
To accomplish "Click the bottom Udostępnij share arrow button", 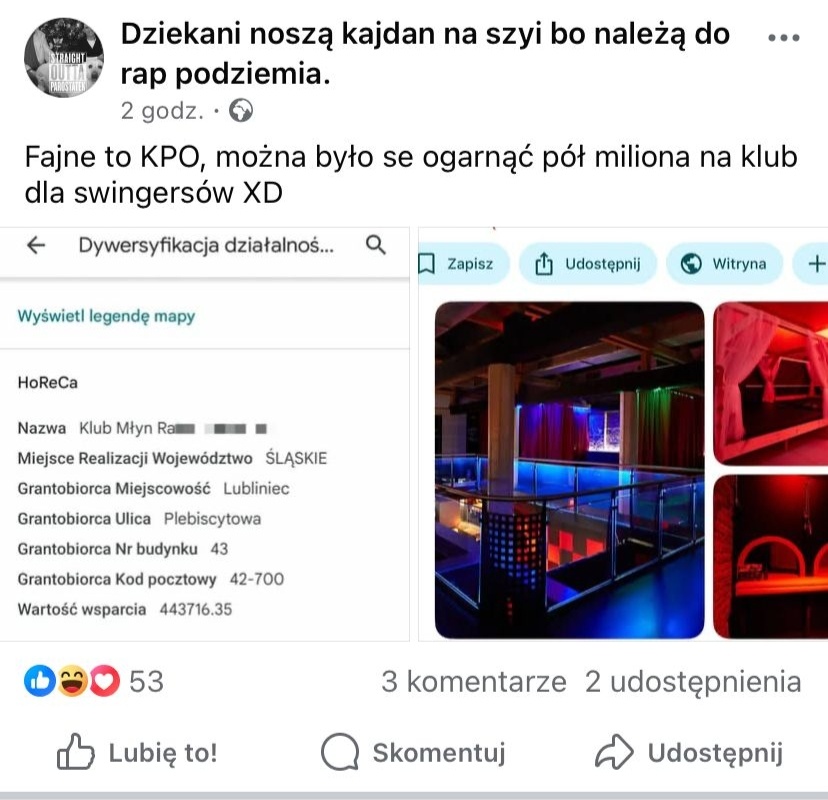I will pyautogui.click(x=689, y=752).
